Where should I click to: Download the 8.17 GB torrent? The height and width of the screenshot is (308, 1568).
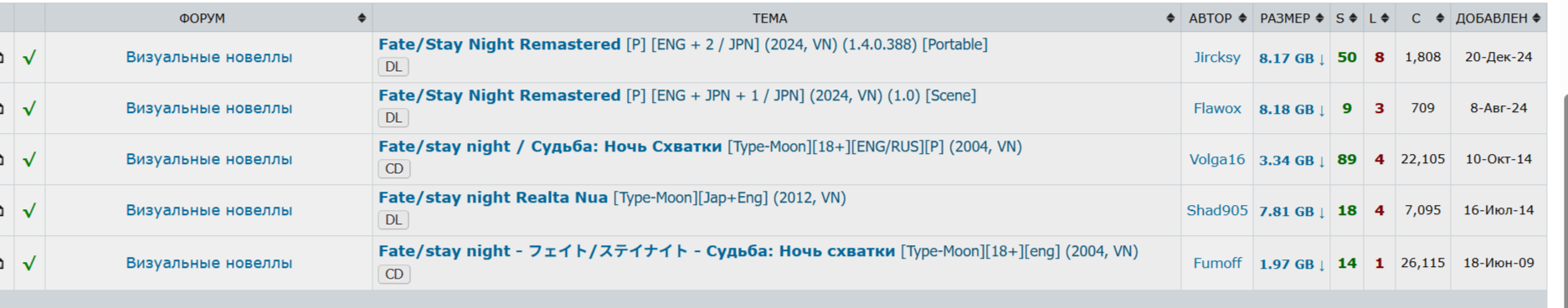tap(1292, 59)
